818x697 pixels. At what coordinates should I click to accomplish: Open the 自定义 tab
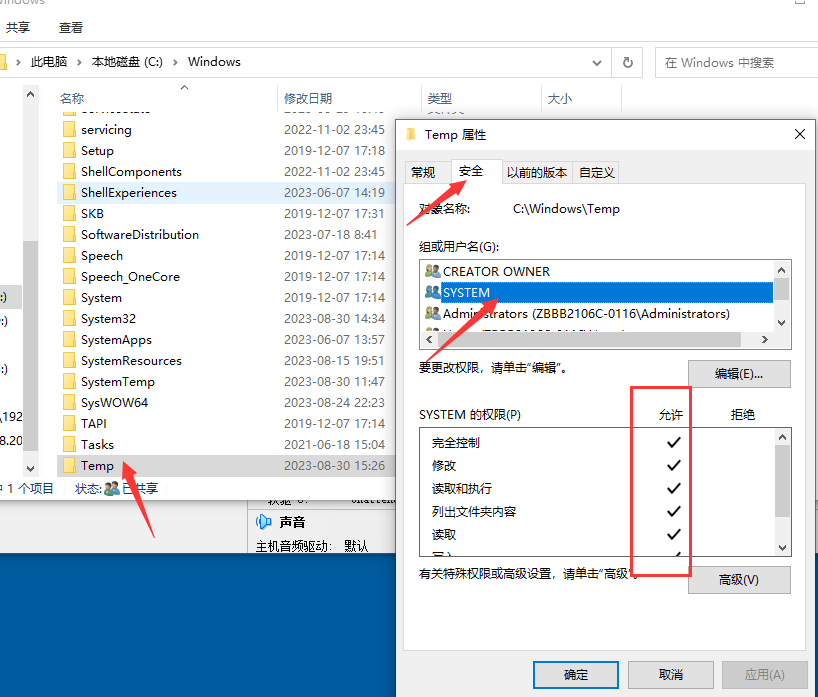[597, 173]
